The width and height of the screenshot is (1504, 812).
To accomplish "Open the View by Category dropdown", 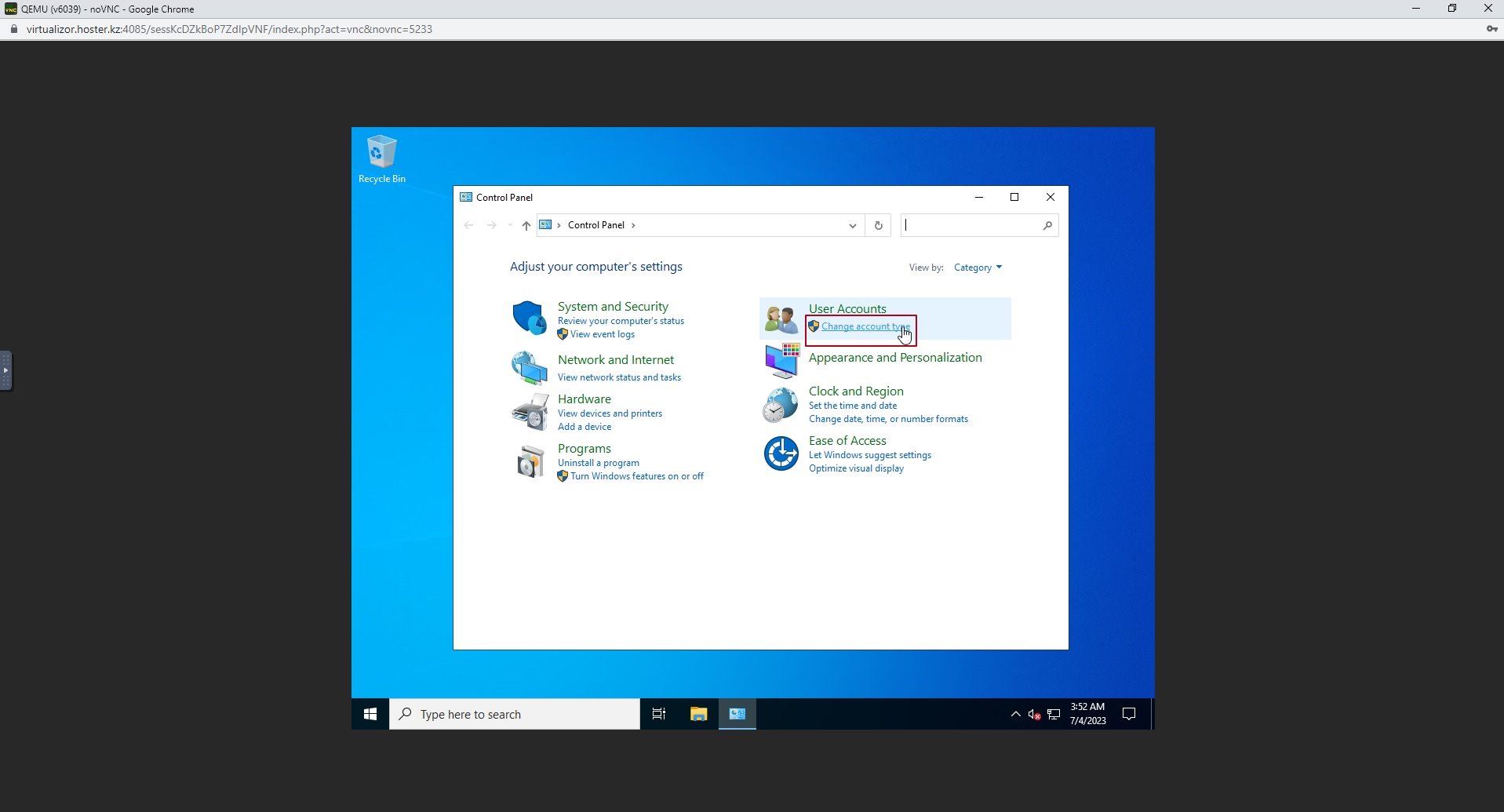I will coord(978,268).
